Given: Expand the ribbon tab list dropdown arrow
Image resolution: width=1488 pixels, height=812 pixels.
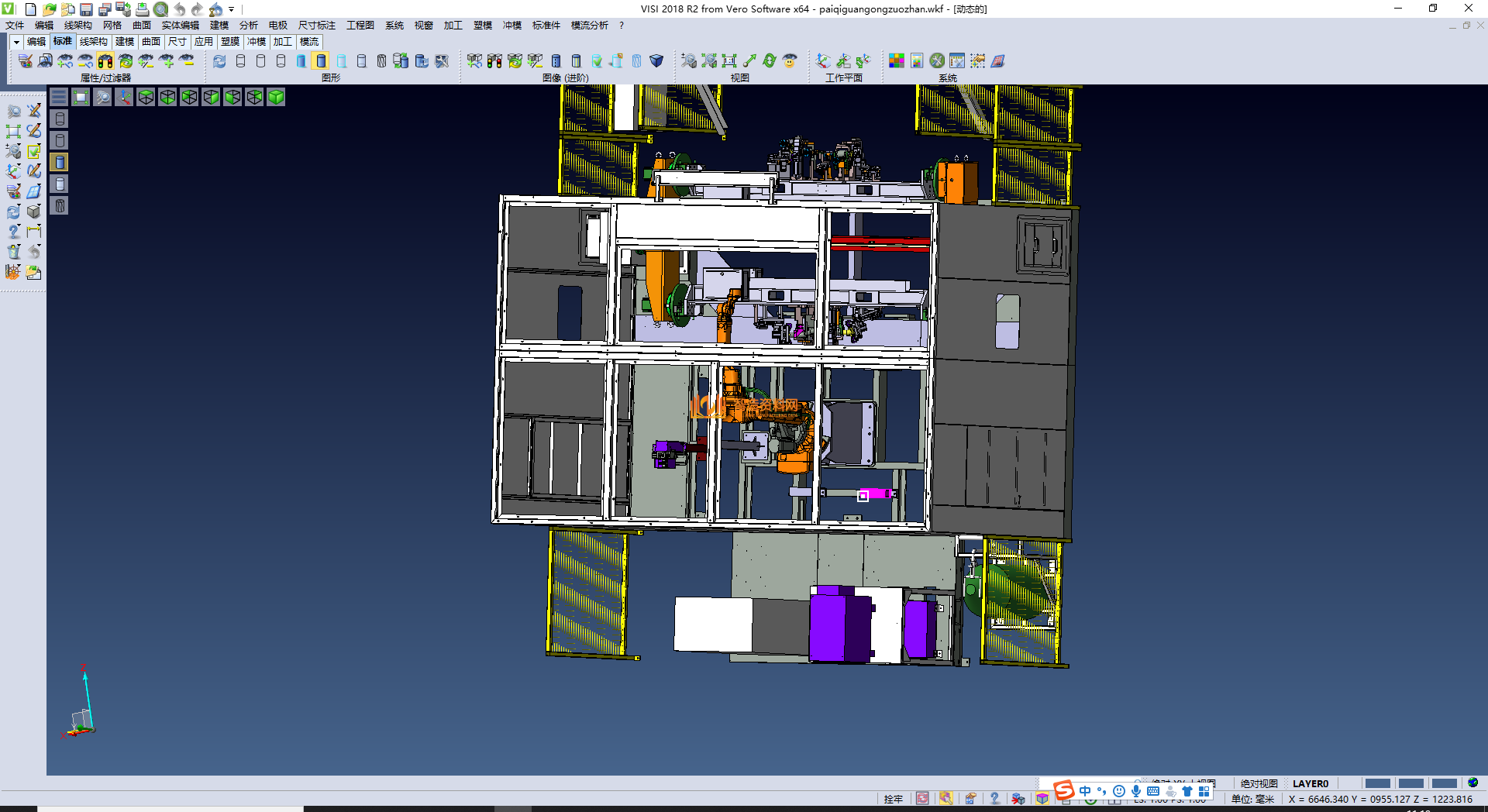Looking at the screenshot, I should 16,42.
